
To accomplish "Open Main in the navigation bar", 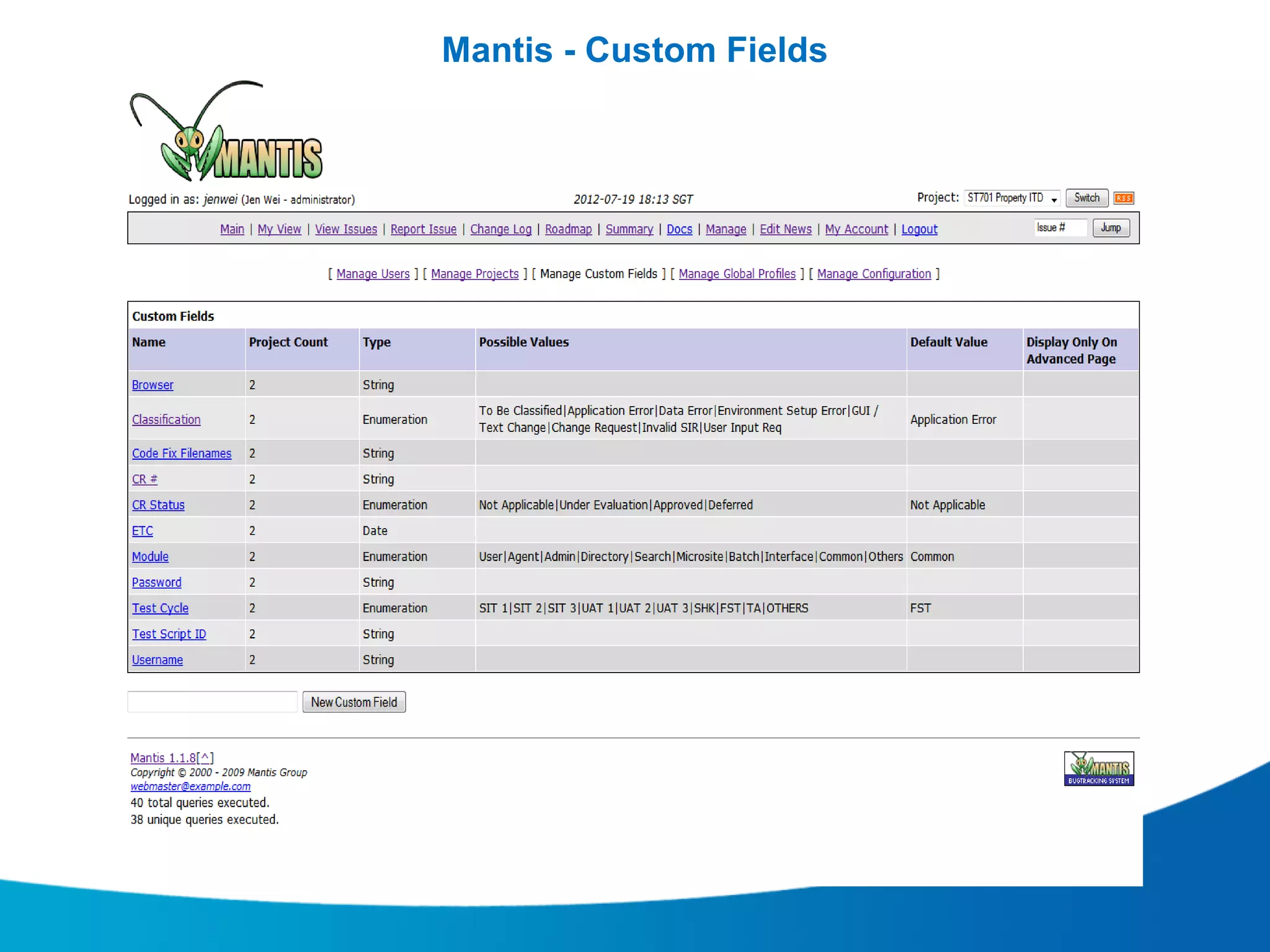I will [232, 229].
